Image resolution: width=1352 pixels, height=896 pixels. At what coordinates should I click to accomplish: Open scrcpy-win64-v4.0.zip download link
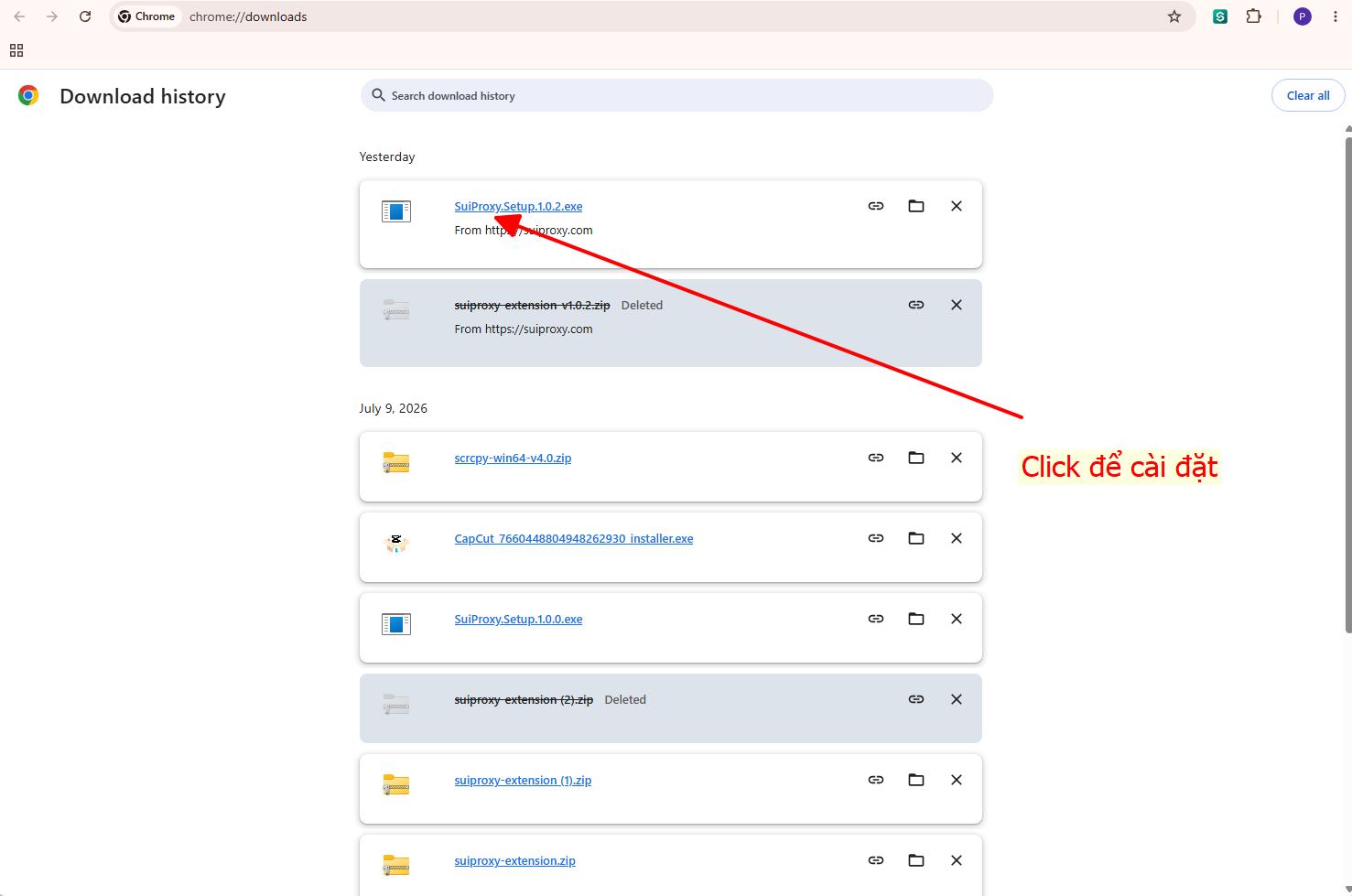[513, 459]
